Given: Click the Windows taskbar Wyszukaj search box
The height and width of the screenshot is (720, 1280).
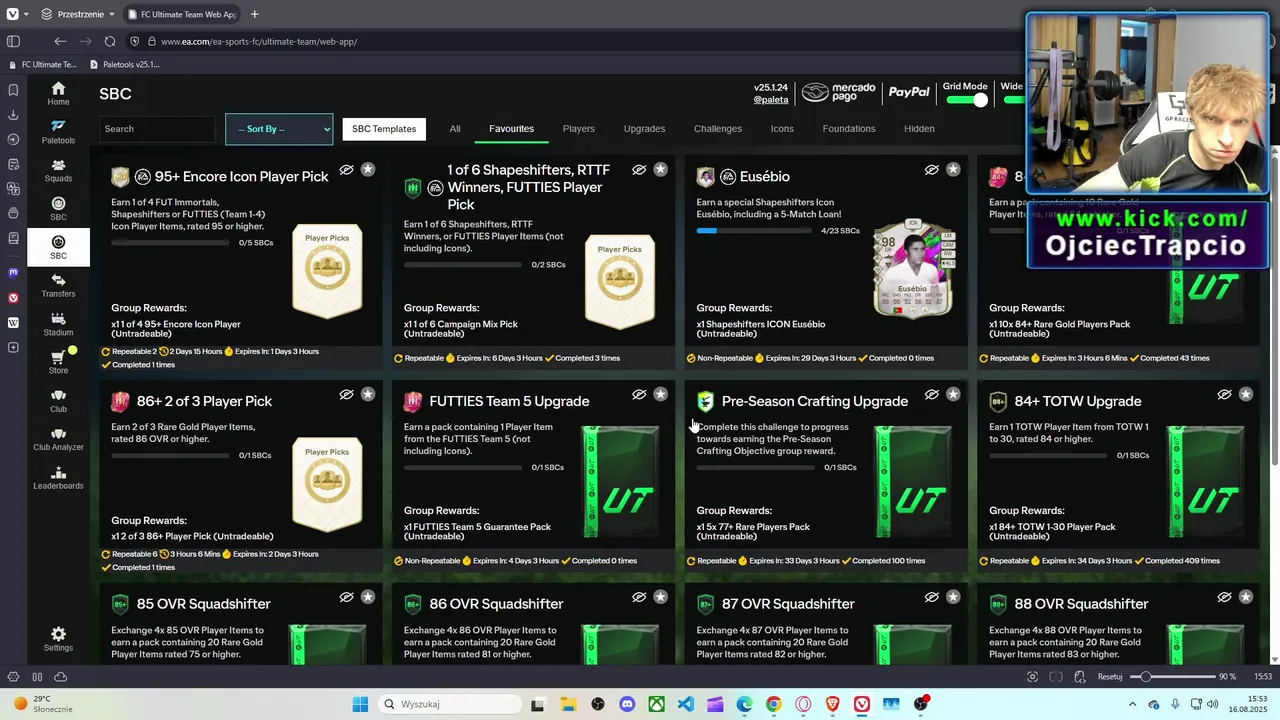Looking at the screenshot, I should pos(448,704).
